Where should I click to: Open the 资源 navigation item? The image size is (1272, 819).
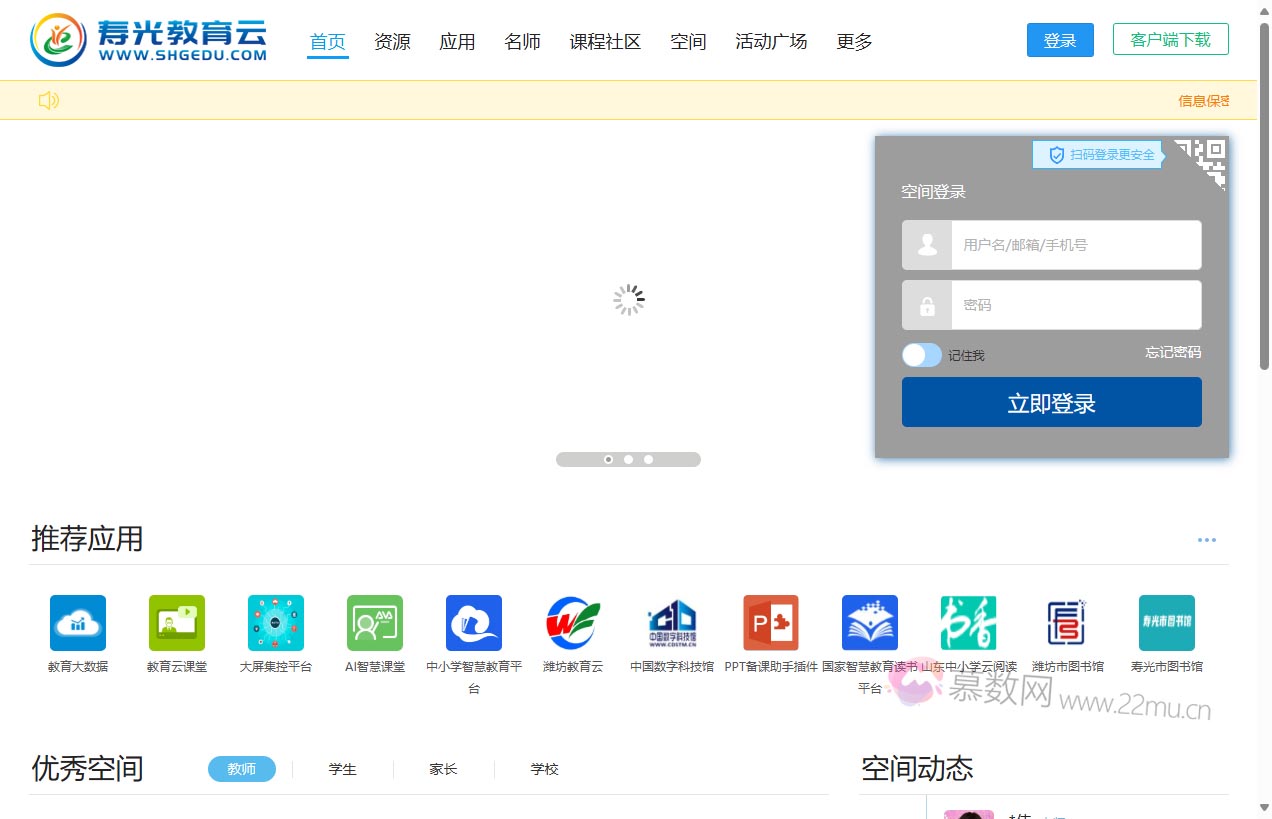(392, 42)
